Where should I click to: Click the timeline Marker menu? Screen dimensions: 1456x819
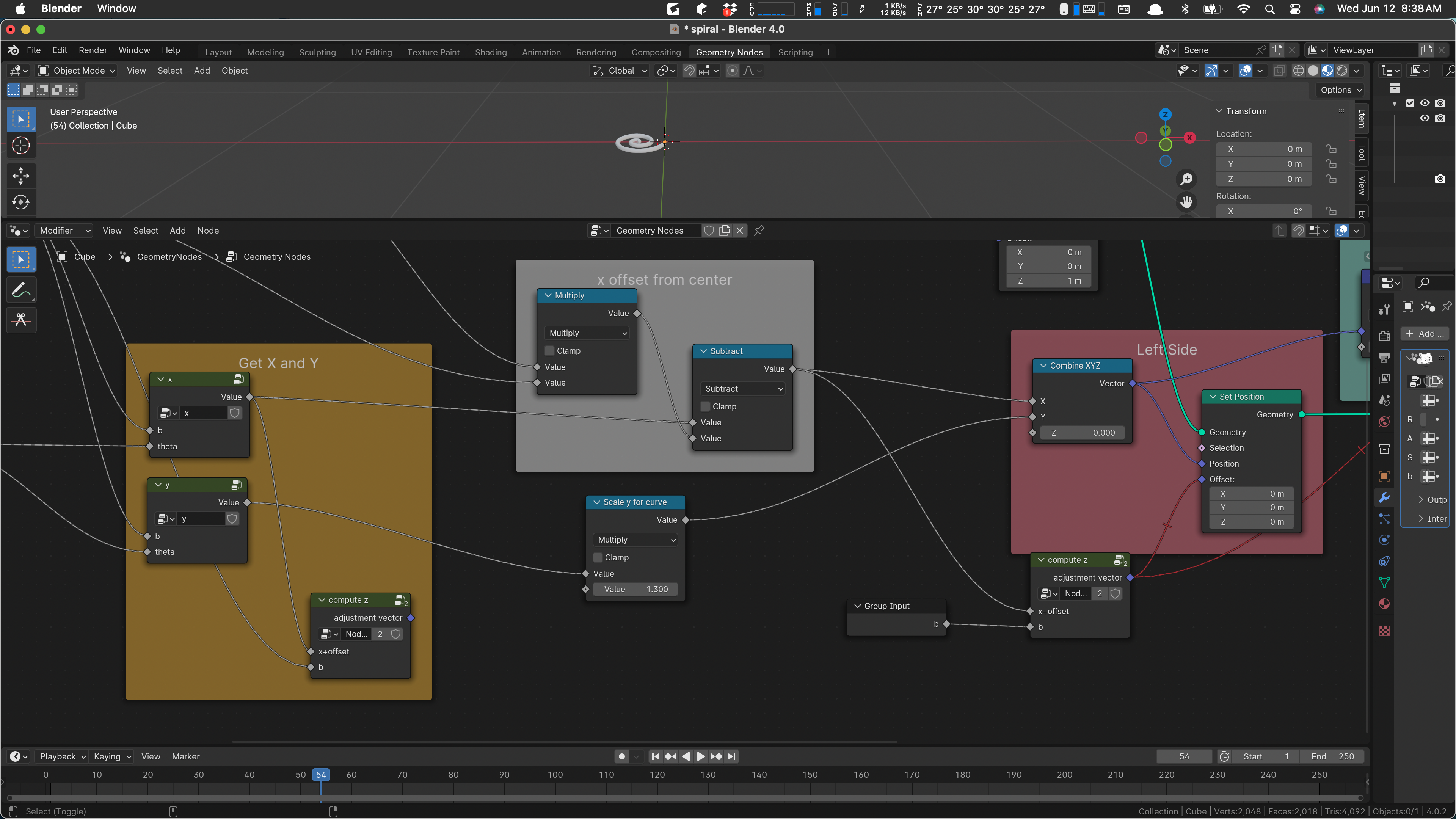point(186,756)
